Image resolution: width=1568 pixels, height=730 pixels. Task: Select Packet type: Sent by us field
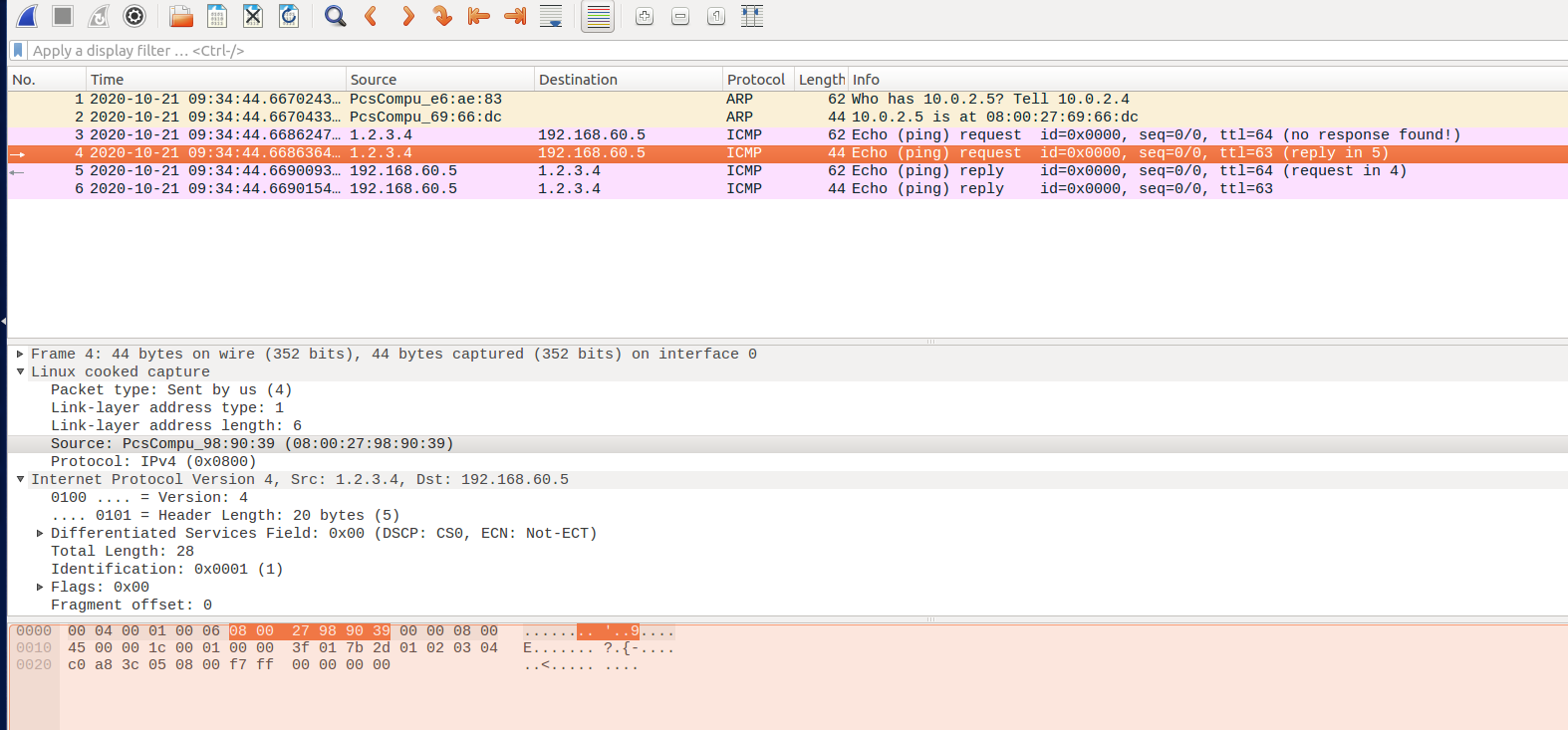click(171, 390)
